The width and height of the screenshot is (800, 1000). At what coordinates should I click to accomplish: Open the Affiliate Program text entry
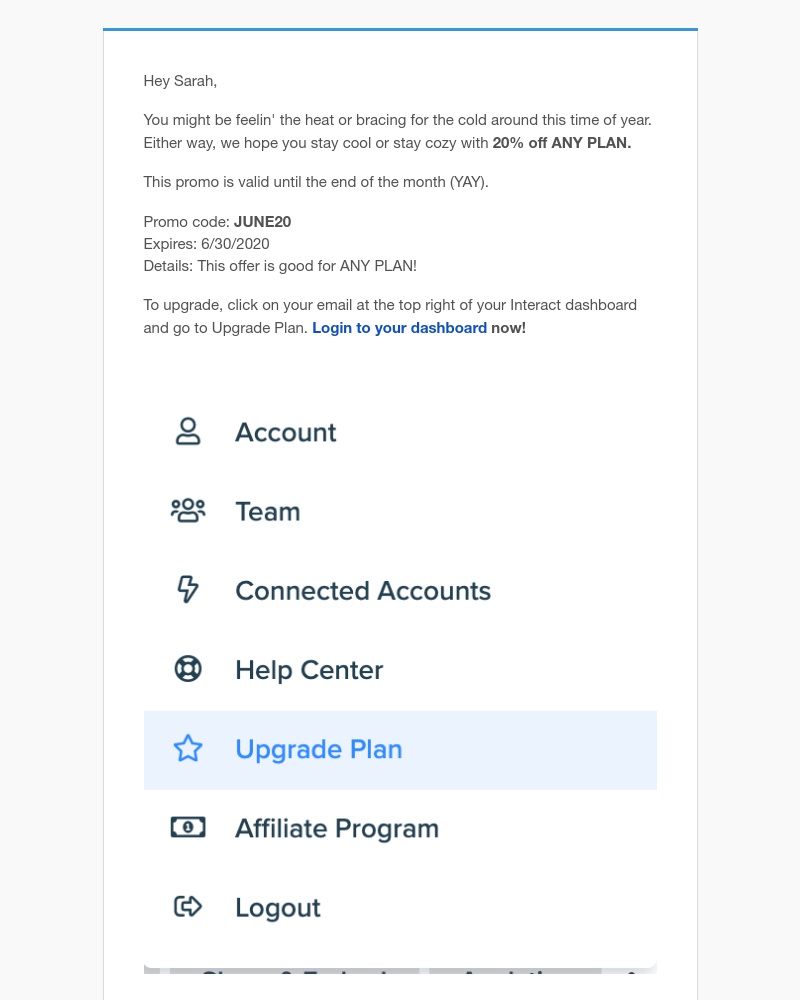point(337,829)
